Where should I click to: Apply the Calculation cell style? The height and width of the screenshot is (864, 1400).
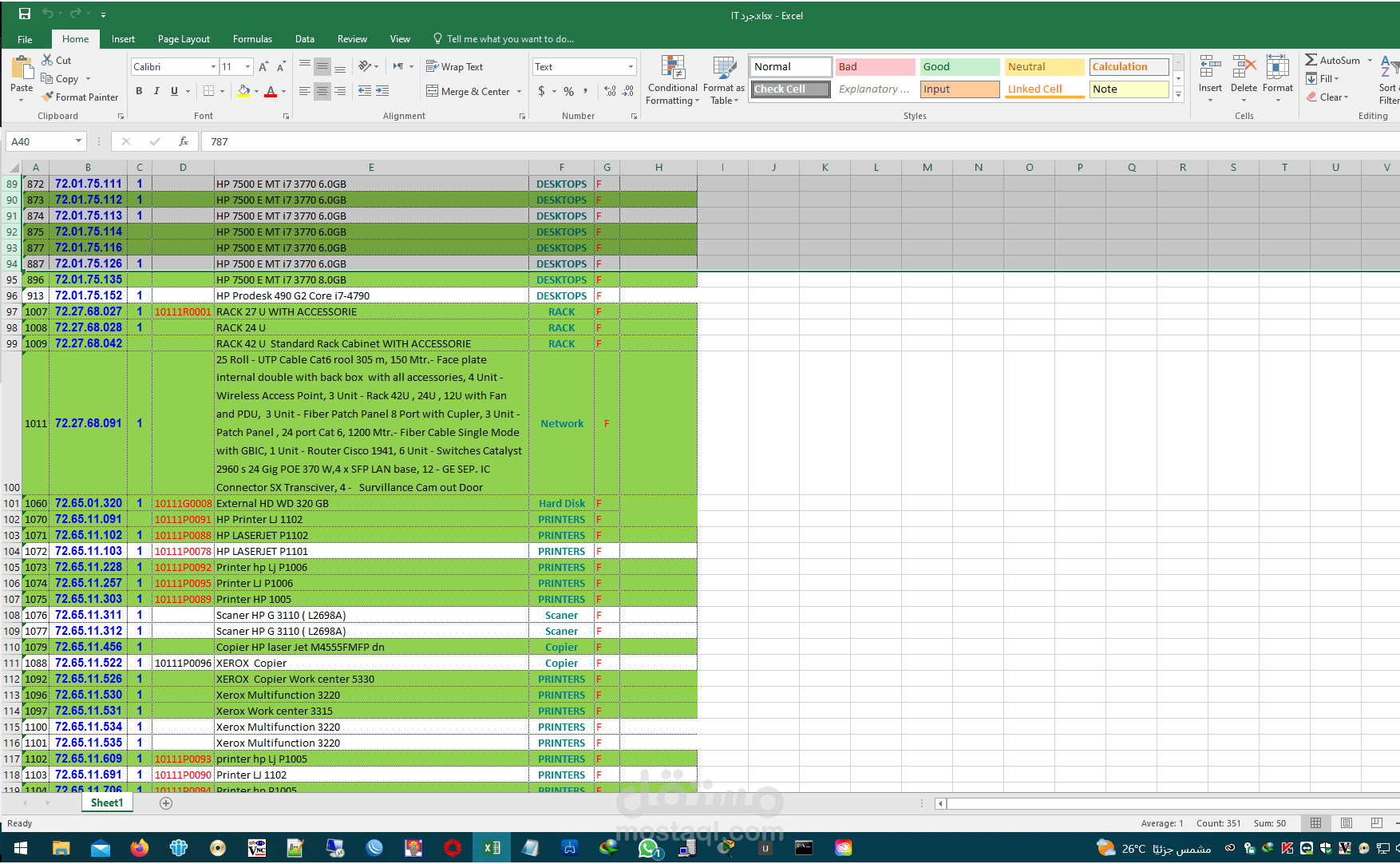pyautogui.click(x=1129, y=67)
